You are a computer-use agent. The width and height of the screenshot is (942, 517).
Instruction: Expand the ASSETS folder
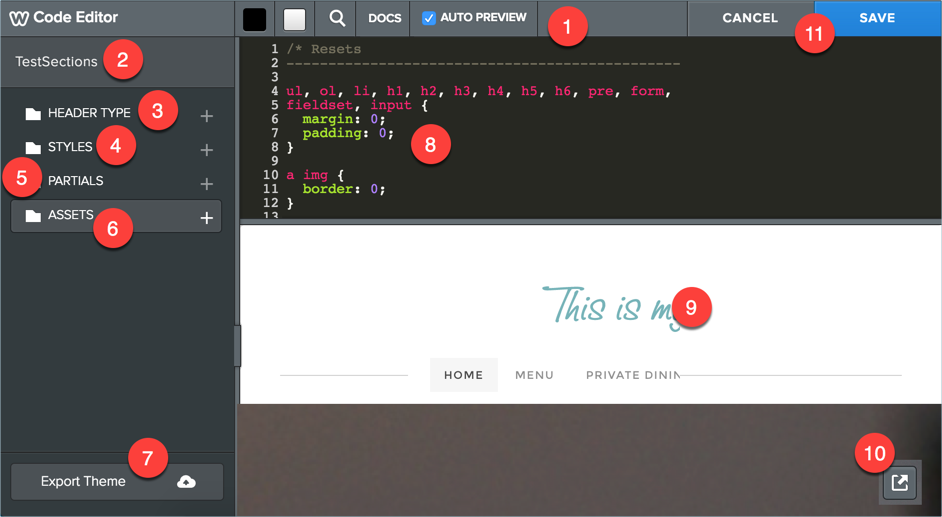(x=71, y=215)
